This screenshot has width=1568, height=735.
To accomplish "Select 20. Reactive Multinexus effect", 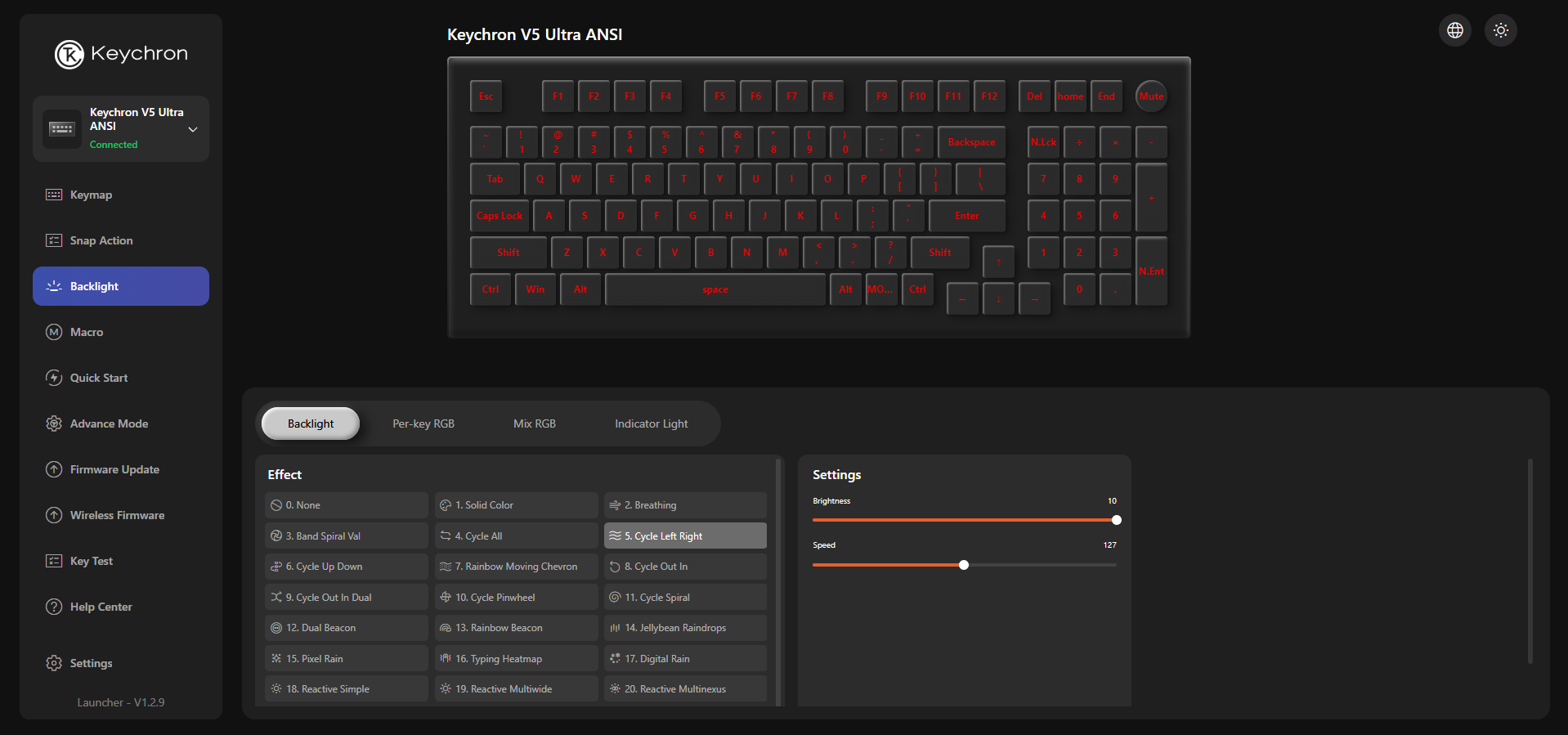I will click(685, 688).
